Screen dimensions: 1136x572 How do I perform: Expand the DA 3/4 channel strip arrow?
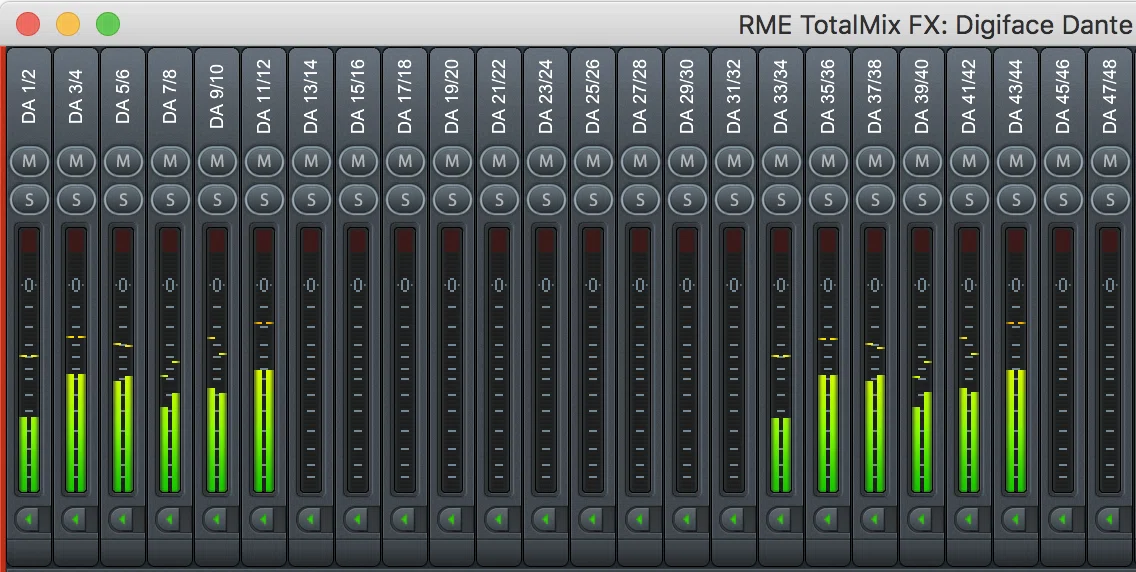coord(76,519)
